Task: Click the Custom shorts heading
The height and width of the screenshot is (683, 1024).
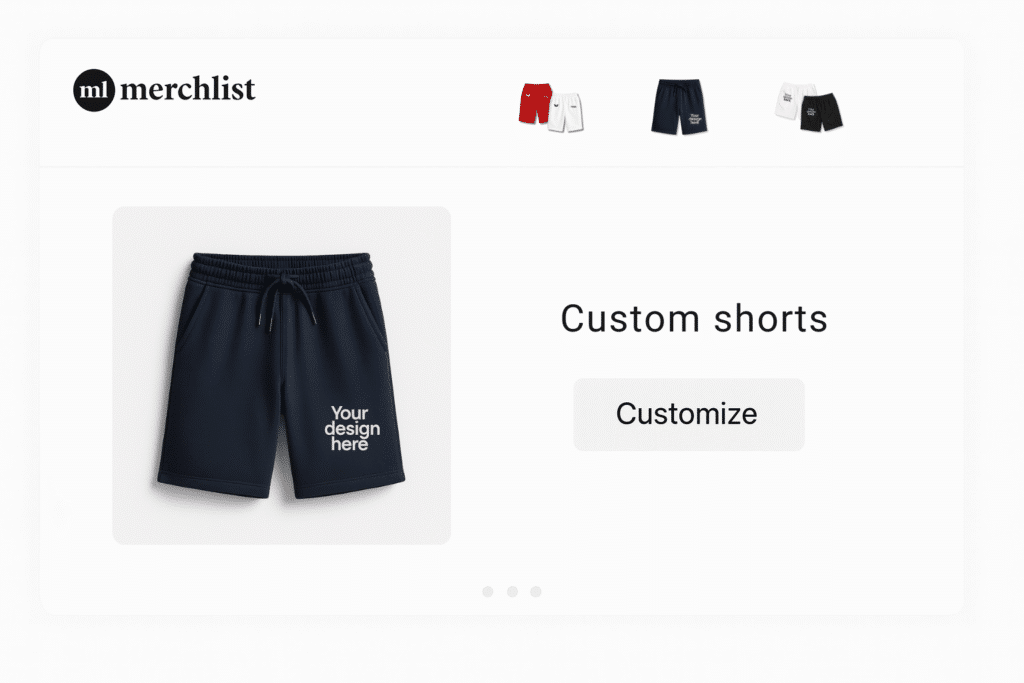Action: pyautogui.click(x=694, y=319)
